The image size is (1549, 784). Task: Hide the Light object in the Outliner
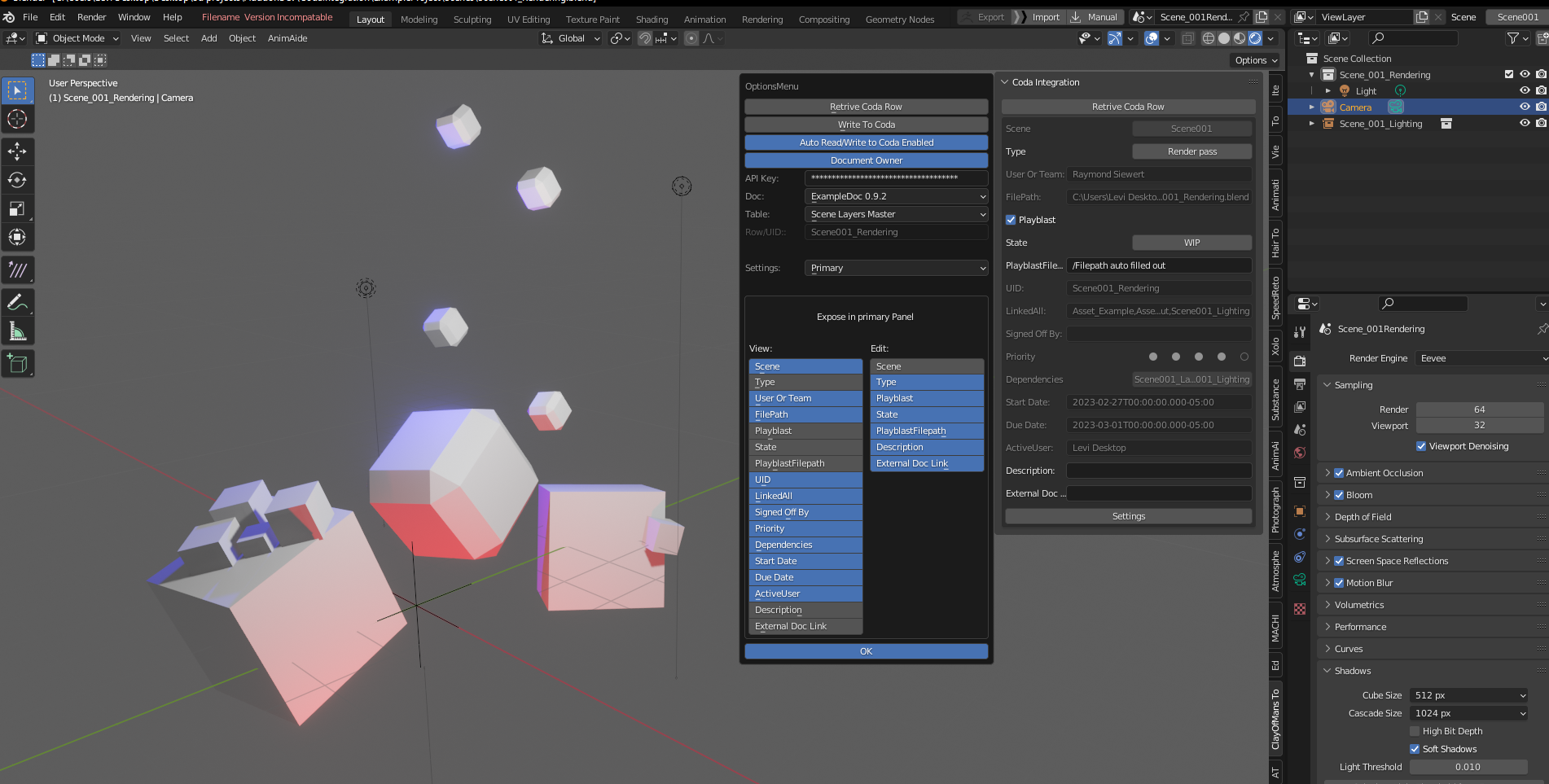tap(1525, 90)
